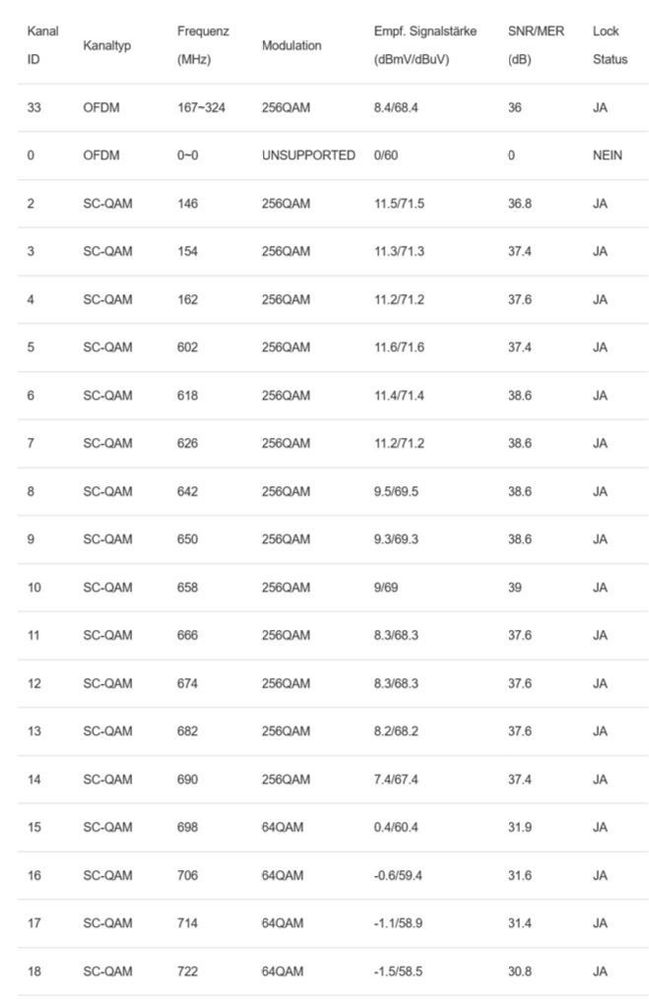Viewport: 649px width, 999px height.
Task: Select the 11.5/71.5 signal strength cell
Action: coord(399,204)
